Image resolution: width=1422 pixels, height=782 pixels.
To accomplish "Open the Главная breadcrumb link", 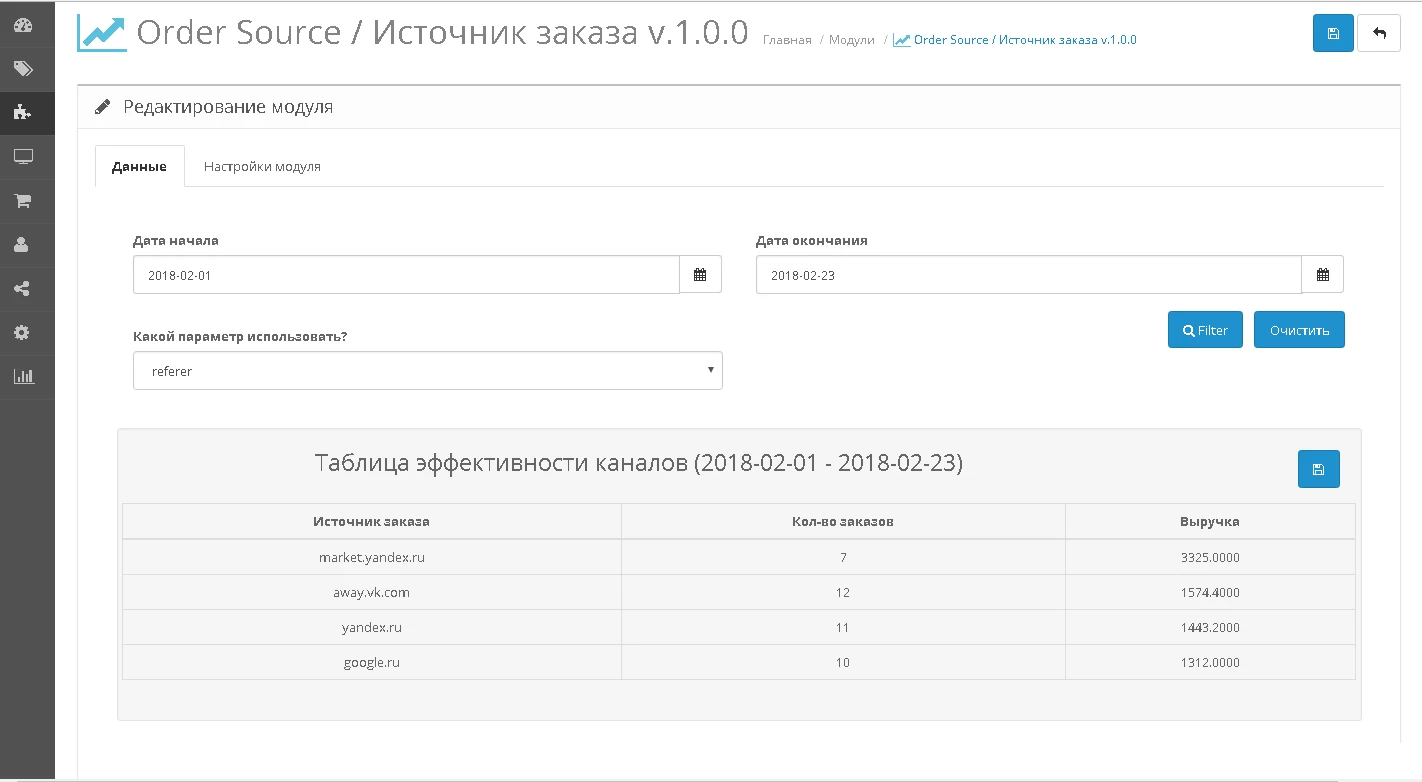I will point(787,40).
